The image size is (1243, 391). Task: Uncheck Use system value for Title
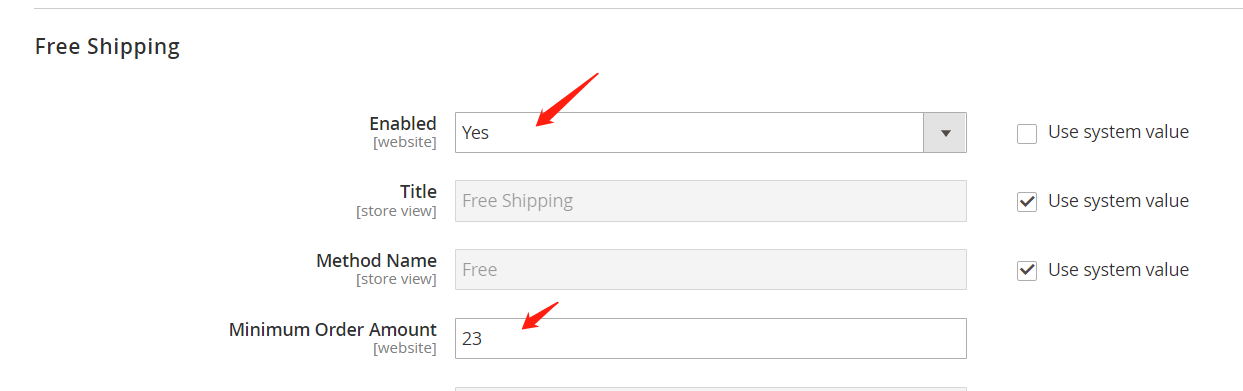click(x=1027, y=201)
